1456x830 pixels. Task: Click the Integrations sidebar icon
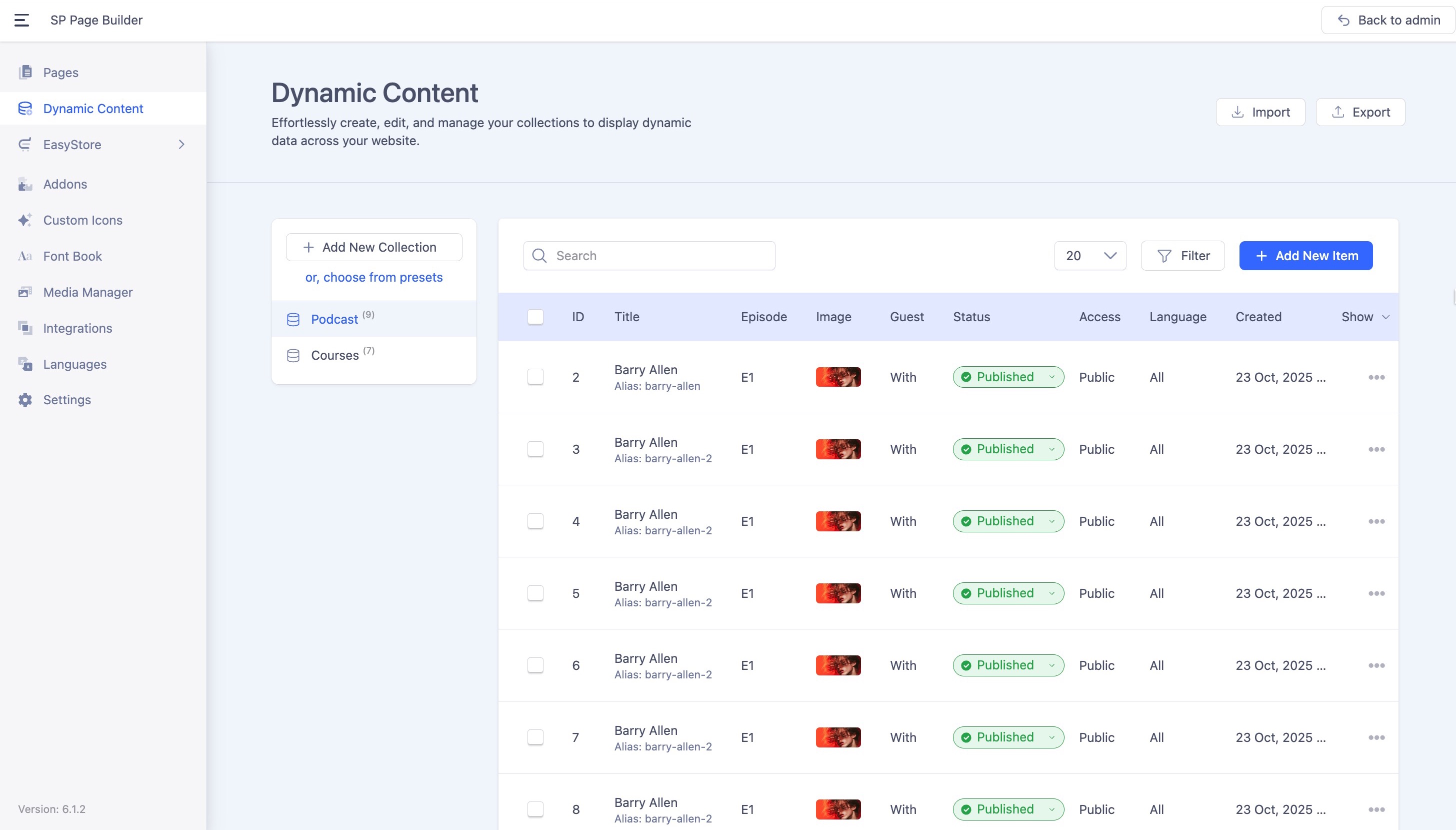pos(24,328)
